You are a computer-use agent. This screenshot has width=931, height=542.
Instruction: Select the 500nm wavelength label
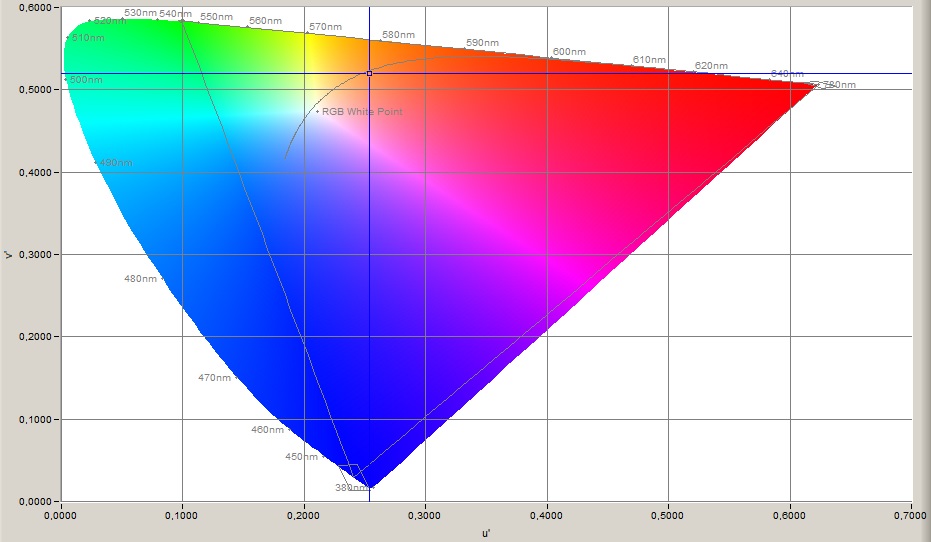tap(86, 79)
